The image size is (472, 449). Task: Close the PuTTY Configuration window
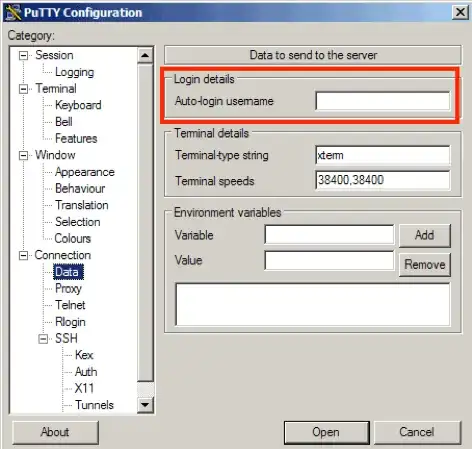[x=460, y=12]
